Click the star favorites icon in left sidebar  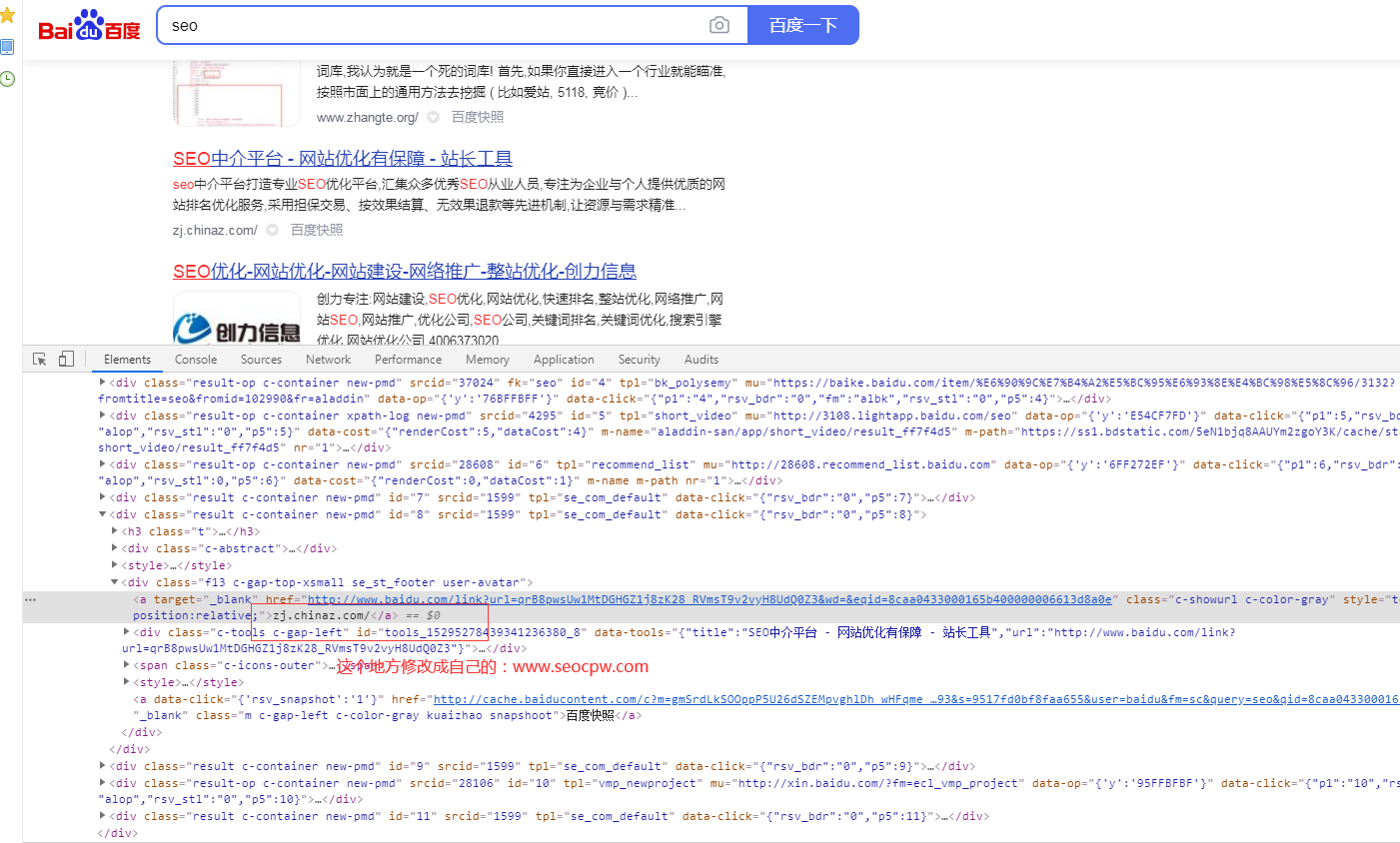7,15
